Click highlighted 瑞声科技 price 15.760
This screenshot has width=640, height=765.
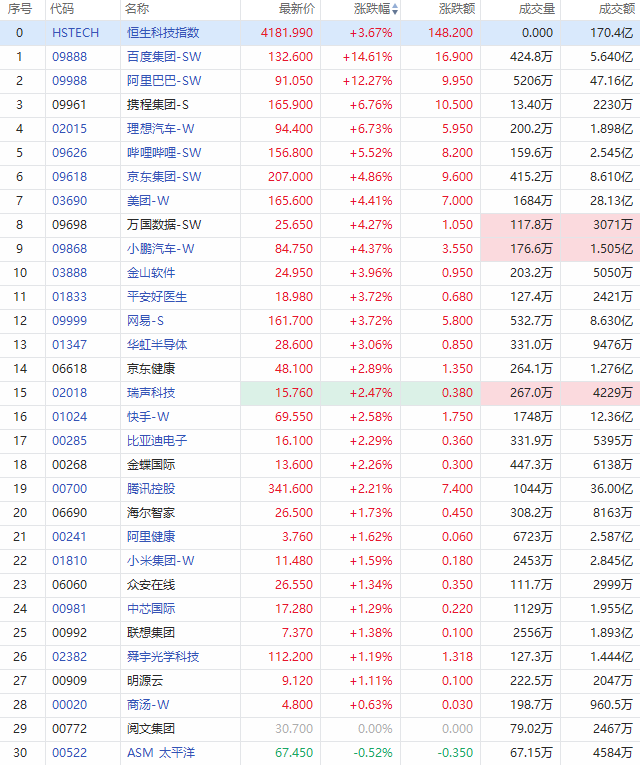click(294, 392)
